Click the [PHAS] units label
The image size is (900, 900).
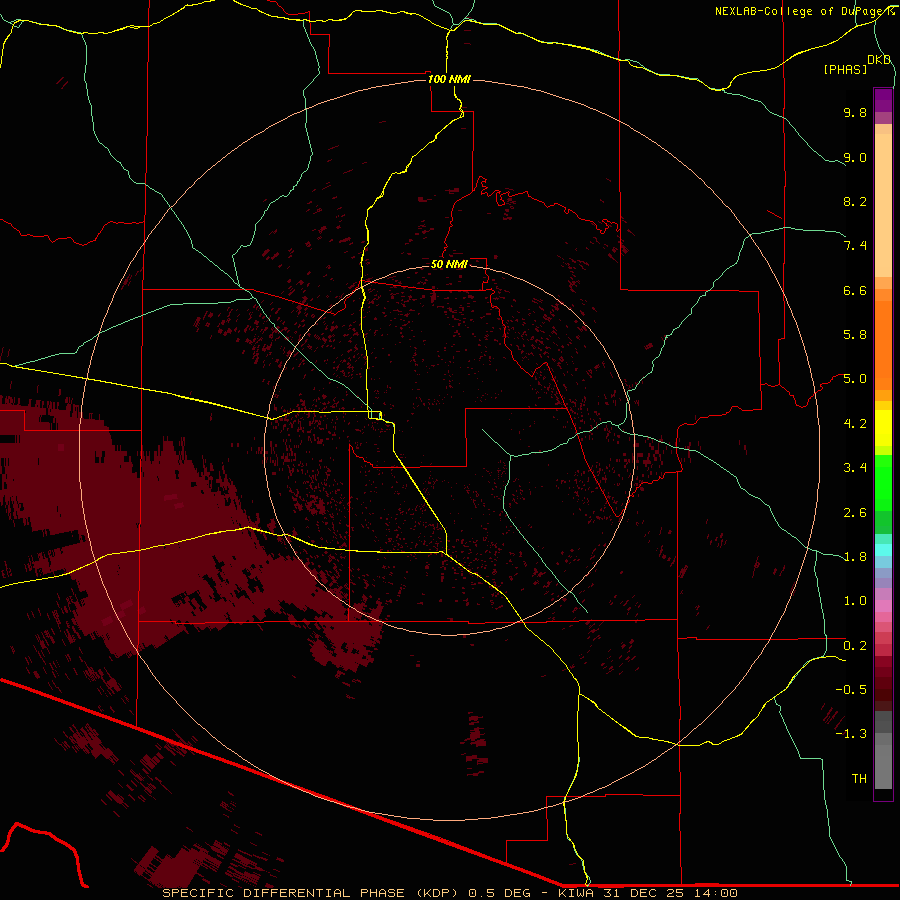coord(845,69)
